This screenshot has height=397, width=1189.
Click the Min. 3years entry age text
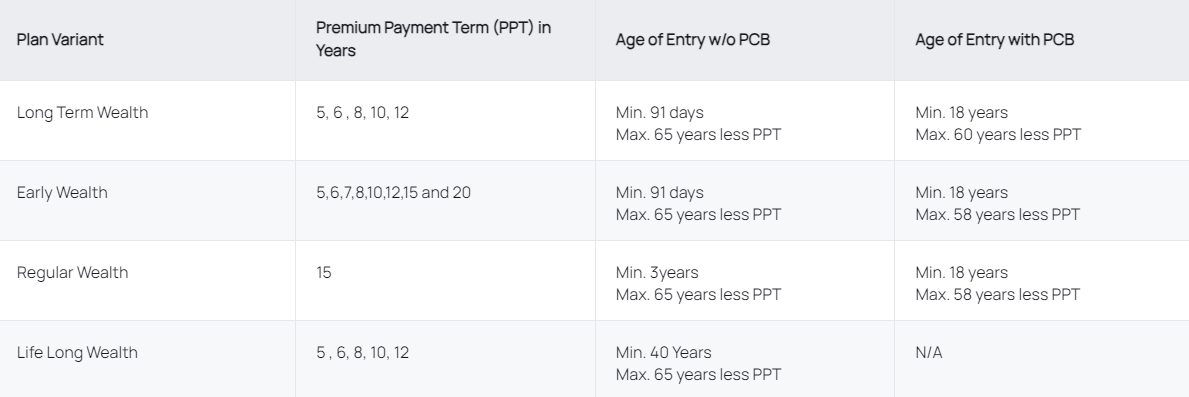(657, 272)
